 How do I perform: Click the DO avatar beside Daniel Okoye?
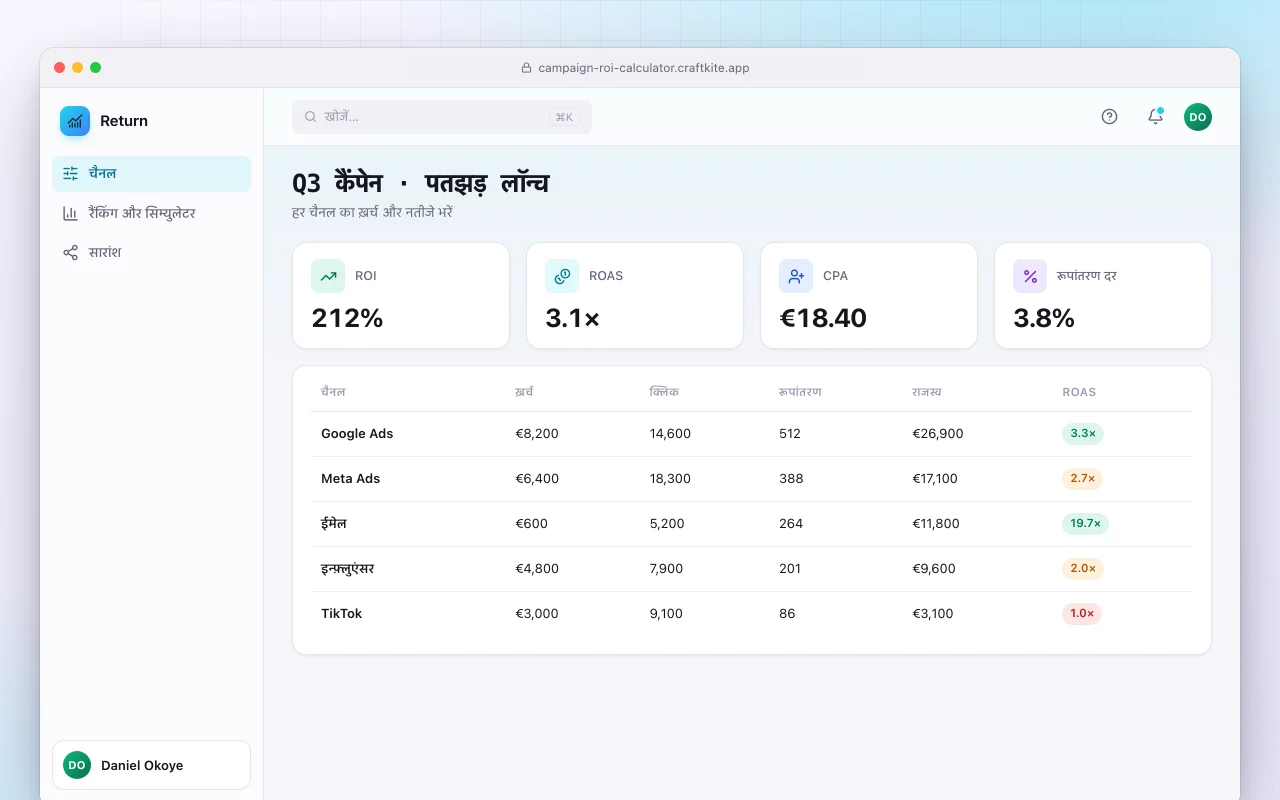[77, 765]
